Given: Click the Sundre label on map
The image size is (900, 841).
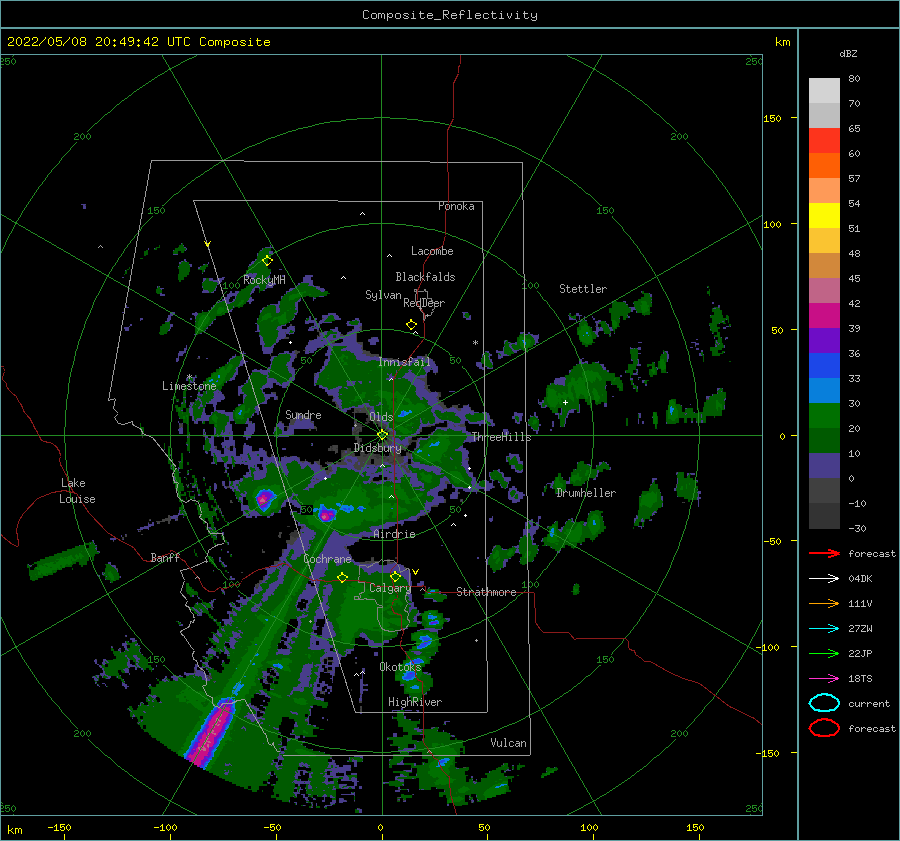Looking at the screenshot, I should (x=303, y=414).
